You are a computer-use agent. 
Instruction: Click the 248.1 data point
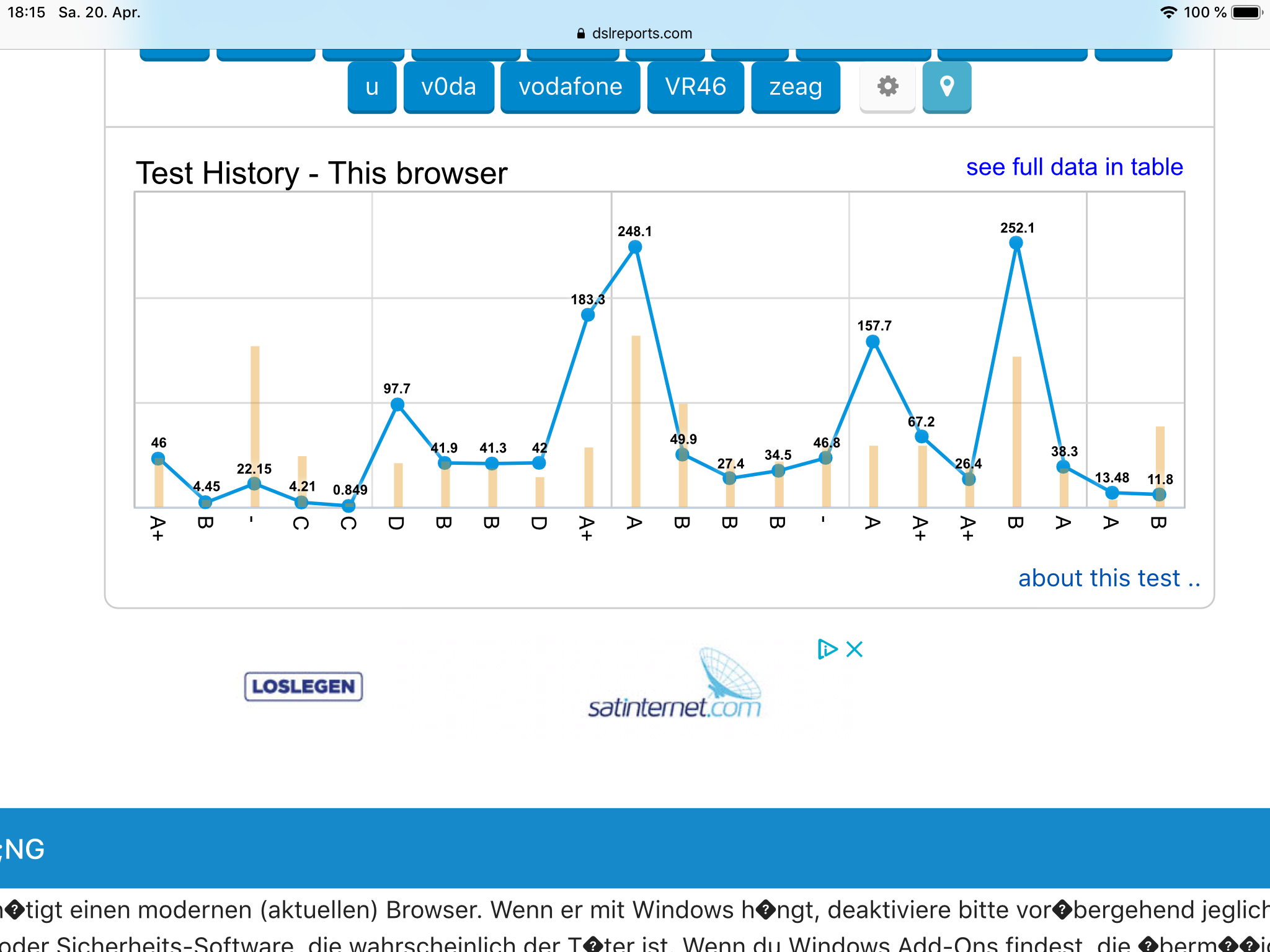(635, 247)
